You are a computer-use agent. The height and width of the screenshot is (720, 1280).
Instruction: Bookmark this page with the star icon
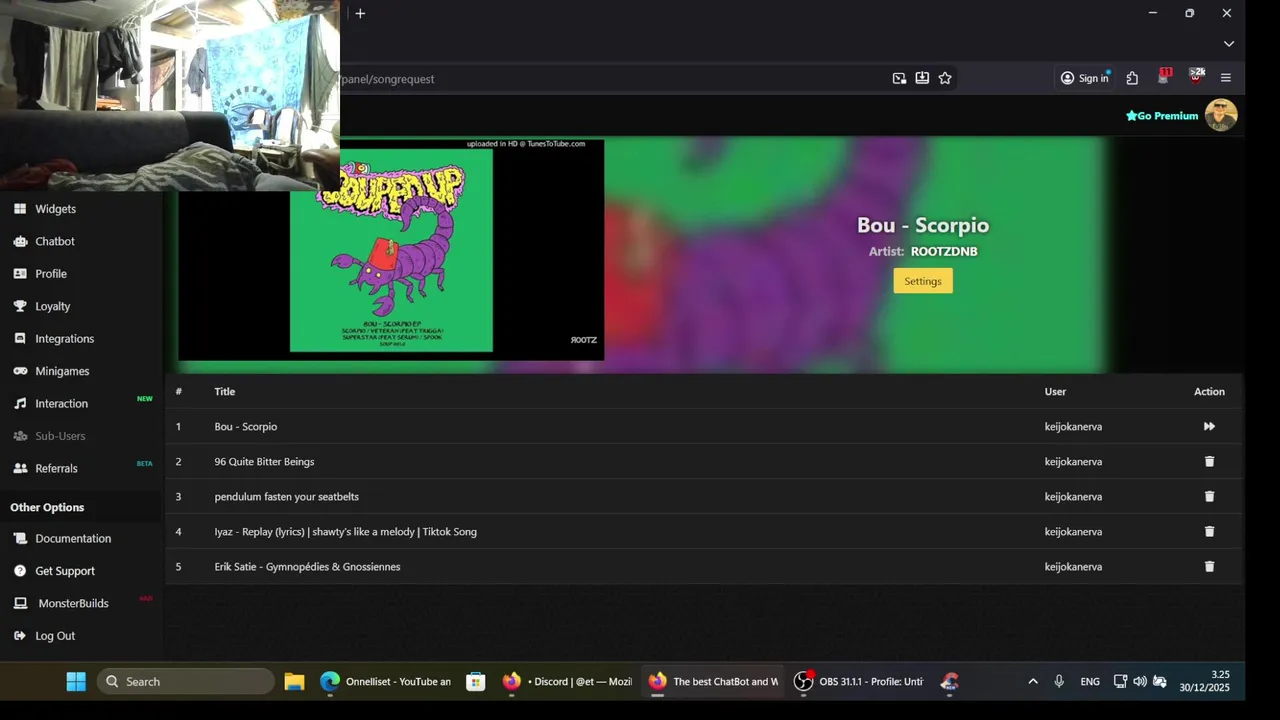[945, 78]
